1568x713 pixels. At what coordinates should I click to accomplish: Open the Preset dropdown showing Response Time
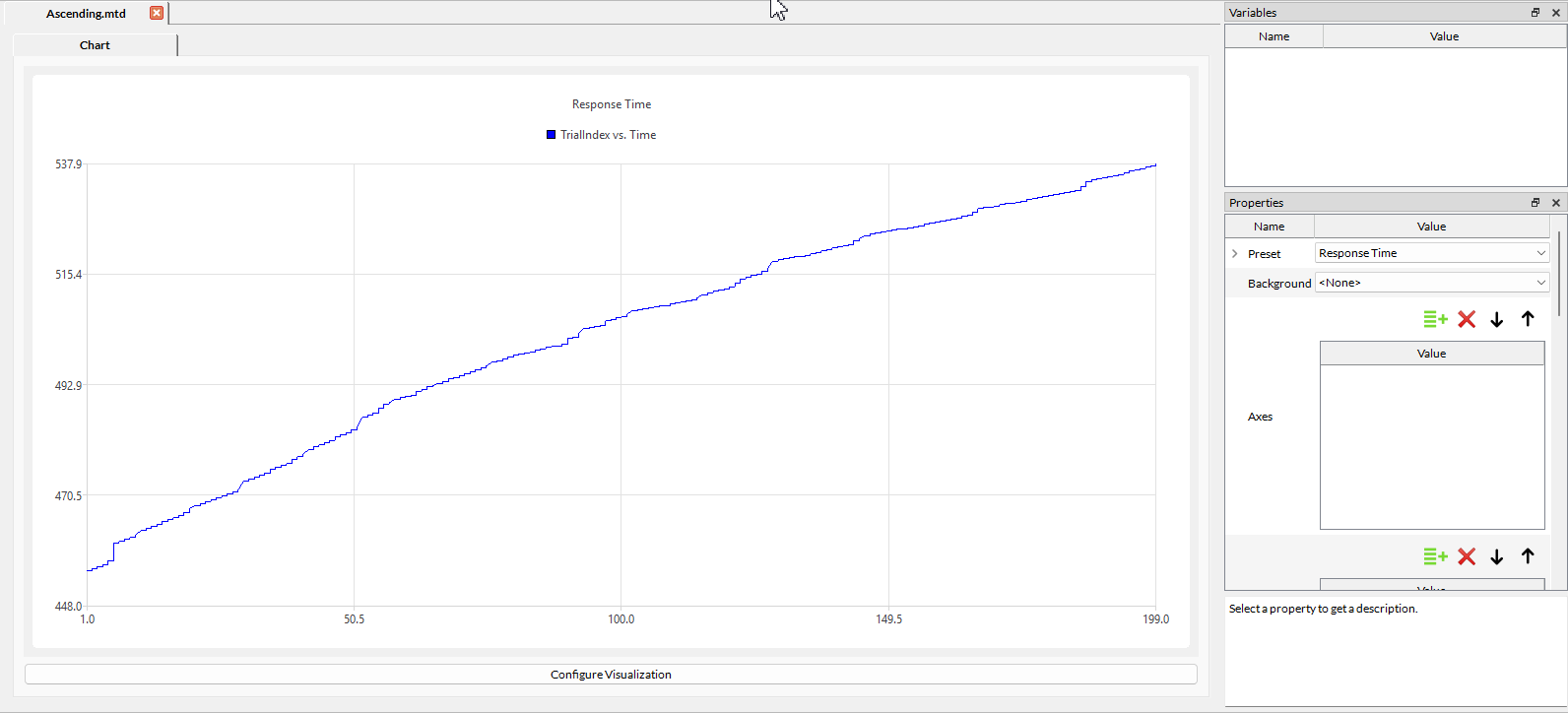coord(1431,253)
